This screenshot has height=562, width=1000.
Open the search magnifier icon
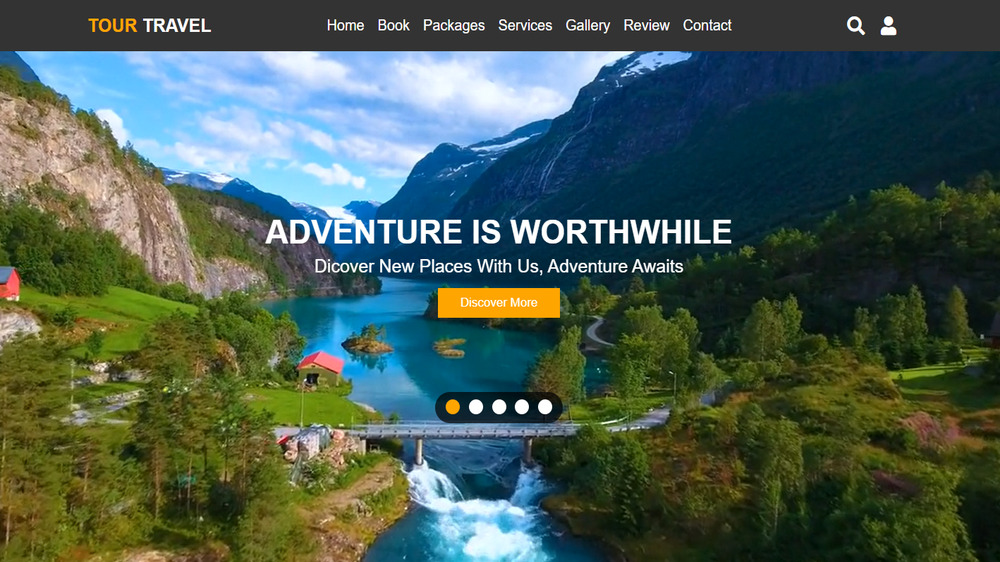[855, 26]
